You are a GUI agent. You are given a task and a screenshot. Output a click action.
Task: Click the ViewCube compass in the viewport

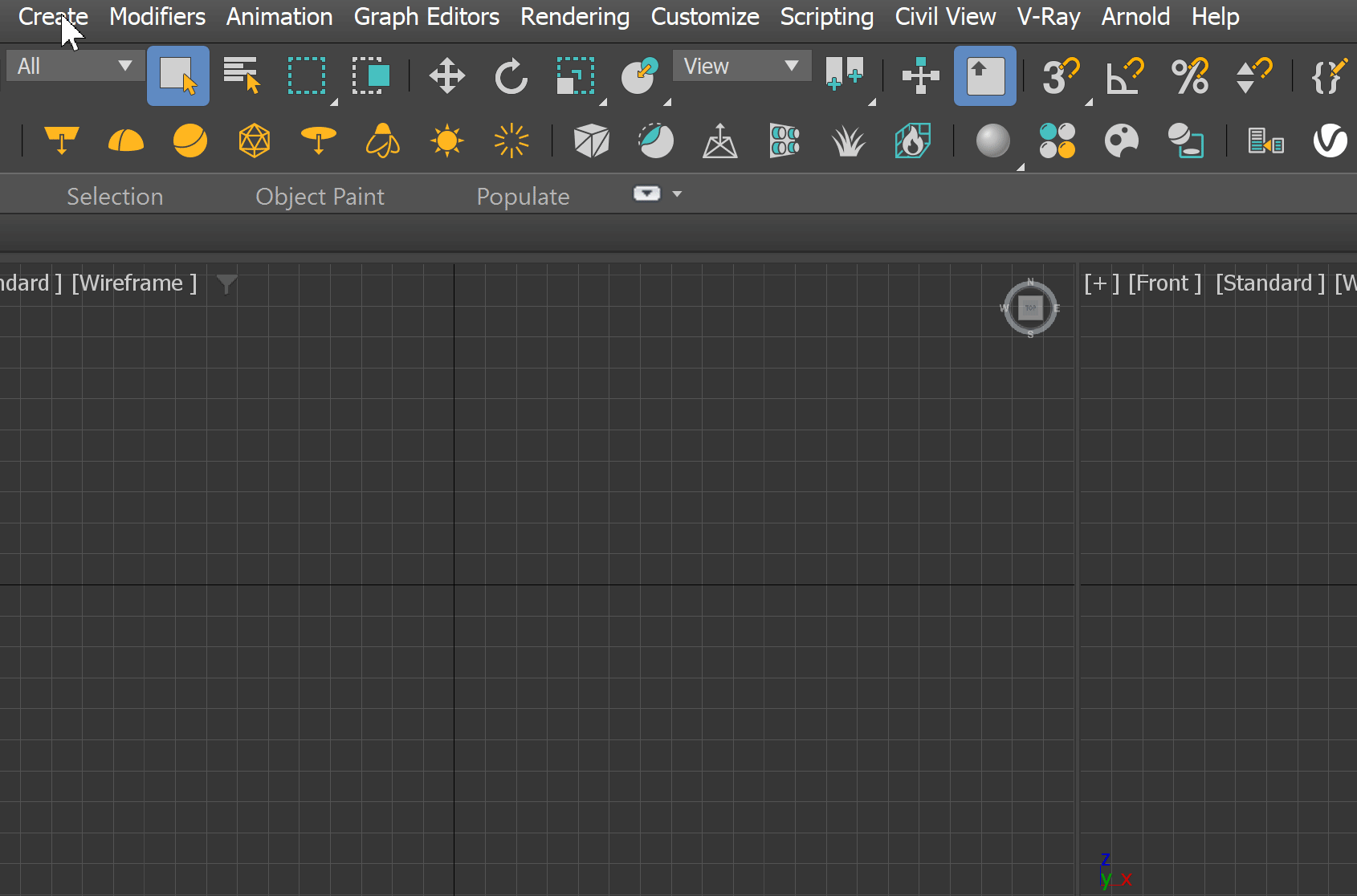[1030, 307]
